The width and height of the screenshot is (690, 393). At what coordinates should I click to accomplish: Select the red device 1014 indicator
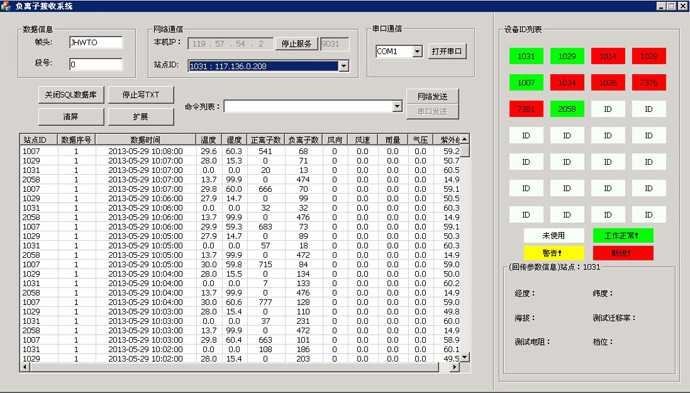tap(608, 56)
